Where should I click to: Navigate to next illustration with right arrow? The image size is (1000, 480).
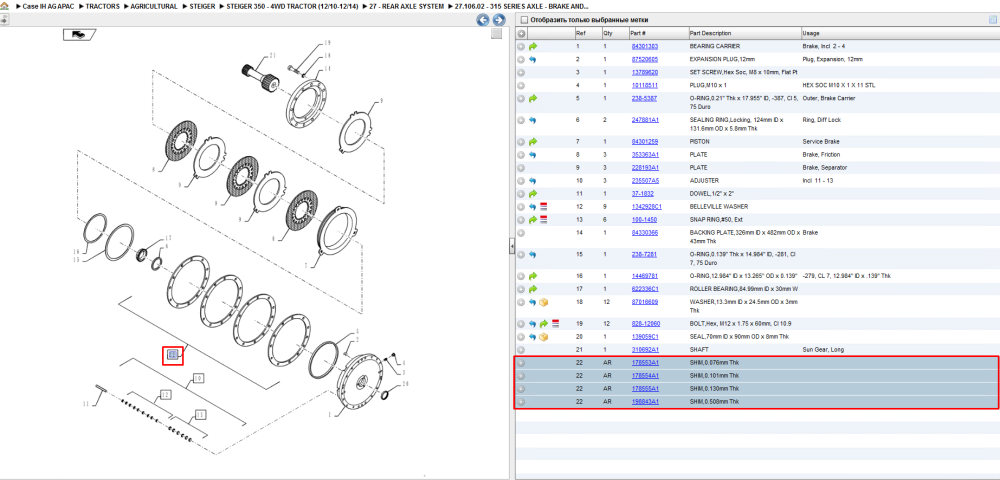click(x=499, y=20)
